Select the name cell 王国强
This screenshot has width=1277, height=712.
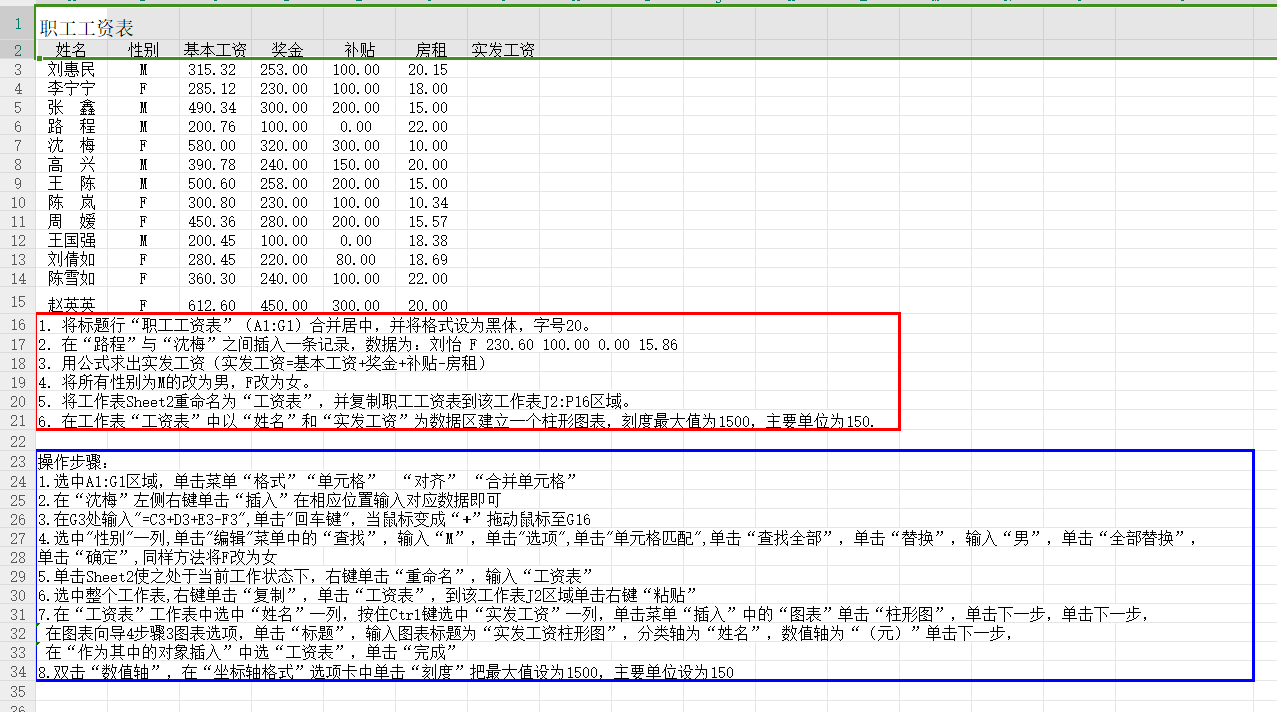point(71,241)
